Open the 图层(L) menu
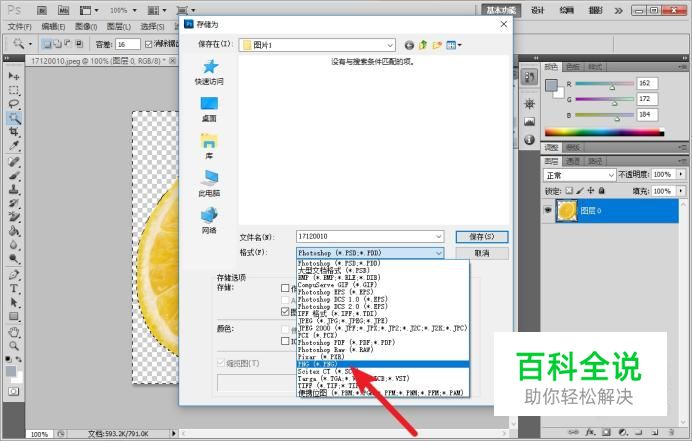692x441 pixels. click(119, 27)
